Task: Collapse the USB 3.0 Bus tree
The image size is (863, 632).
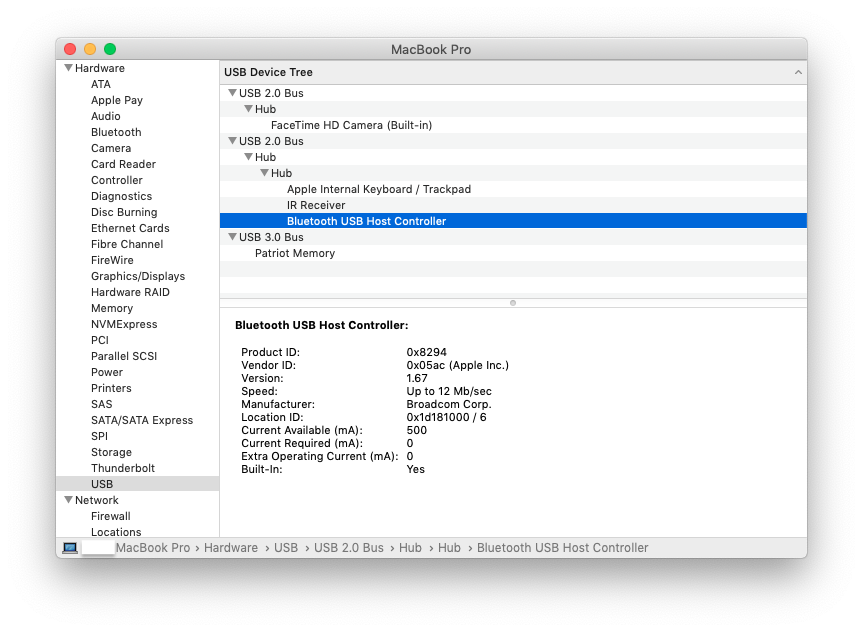Action: (x=232, y=237)
